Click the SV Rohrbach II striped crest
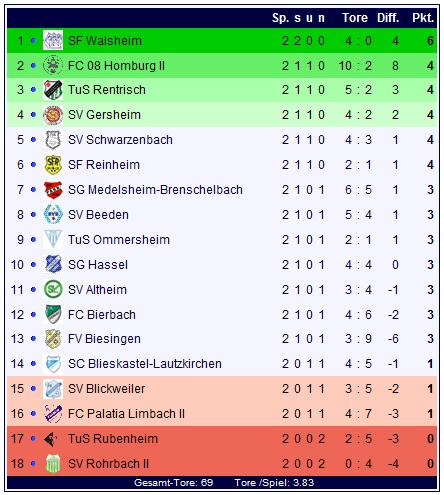Viewport: 444px width, 495px height. 53,464
